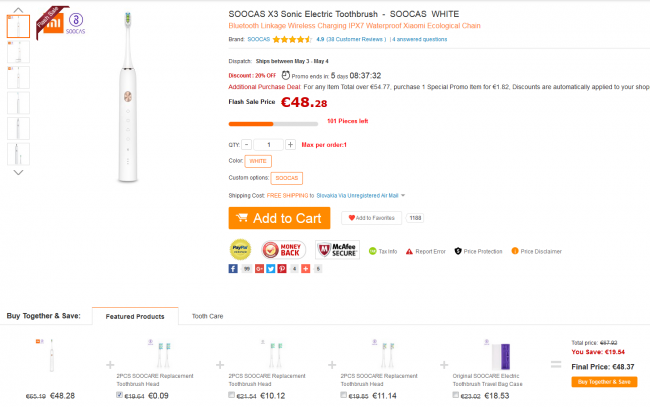This screenshot has height=407, width=650.
Task: Click the heart Add to Favorites
Action: (x=370, y=217)
